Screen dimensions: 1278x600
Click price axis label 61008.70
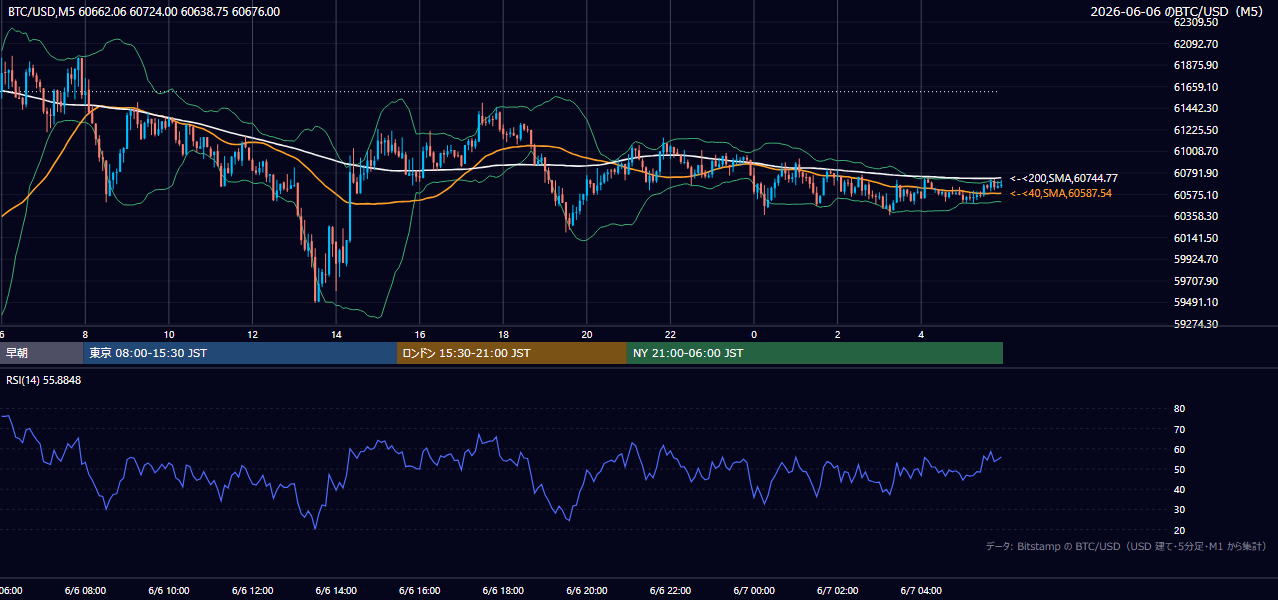(1195, 151)
